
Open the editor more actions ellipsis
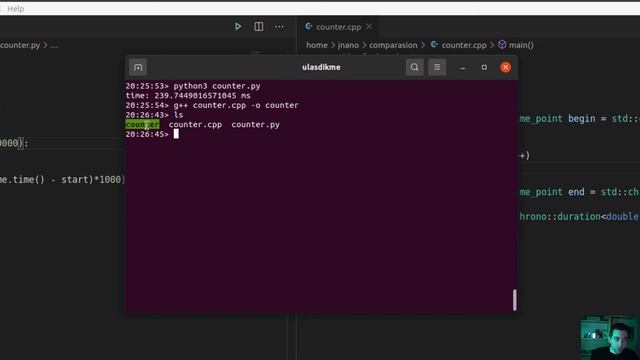coord(279,27)
